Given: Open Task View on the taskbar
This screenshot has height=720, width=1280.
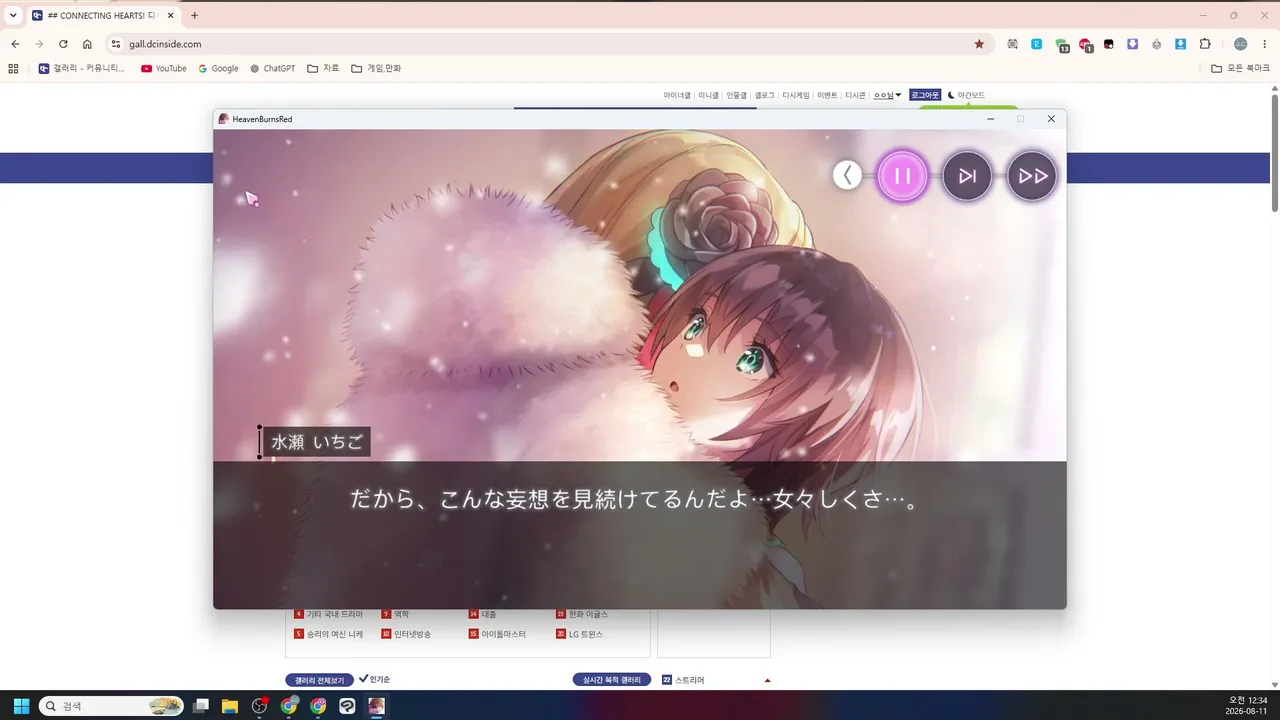Looking at the screenshot, I should pos(201,706).
